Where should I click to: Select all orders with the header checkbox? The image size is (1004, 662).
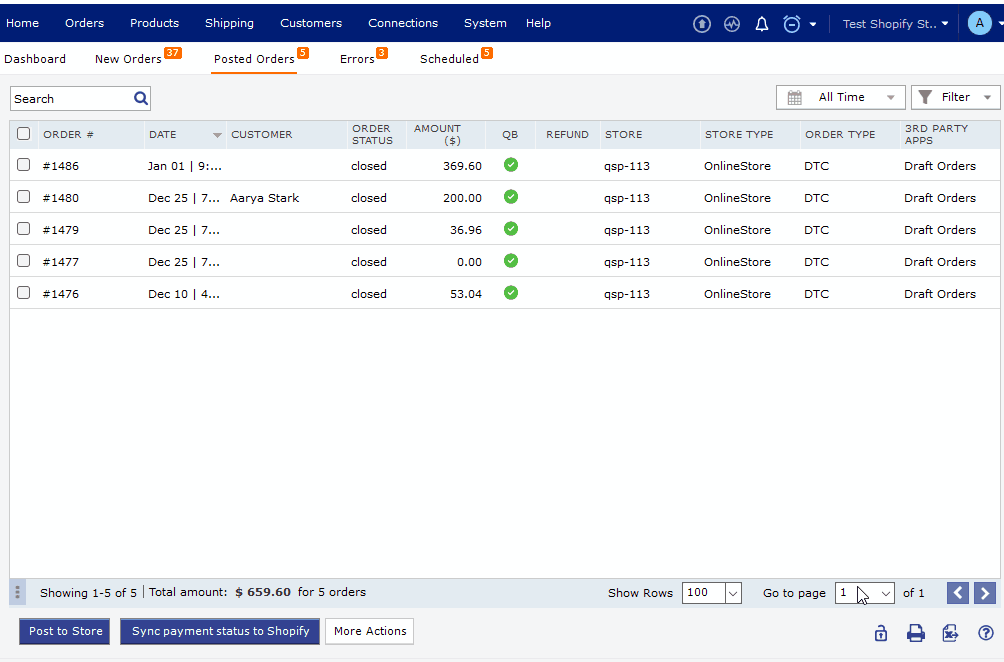pos(23,134)
